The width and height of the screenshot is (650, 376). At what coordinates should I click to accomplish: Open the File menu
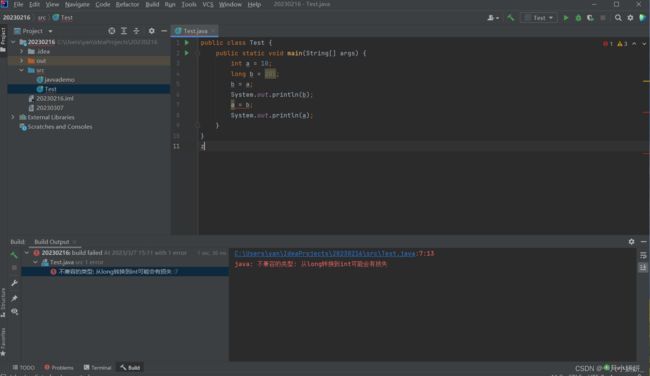[x=18, y=4]
